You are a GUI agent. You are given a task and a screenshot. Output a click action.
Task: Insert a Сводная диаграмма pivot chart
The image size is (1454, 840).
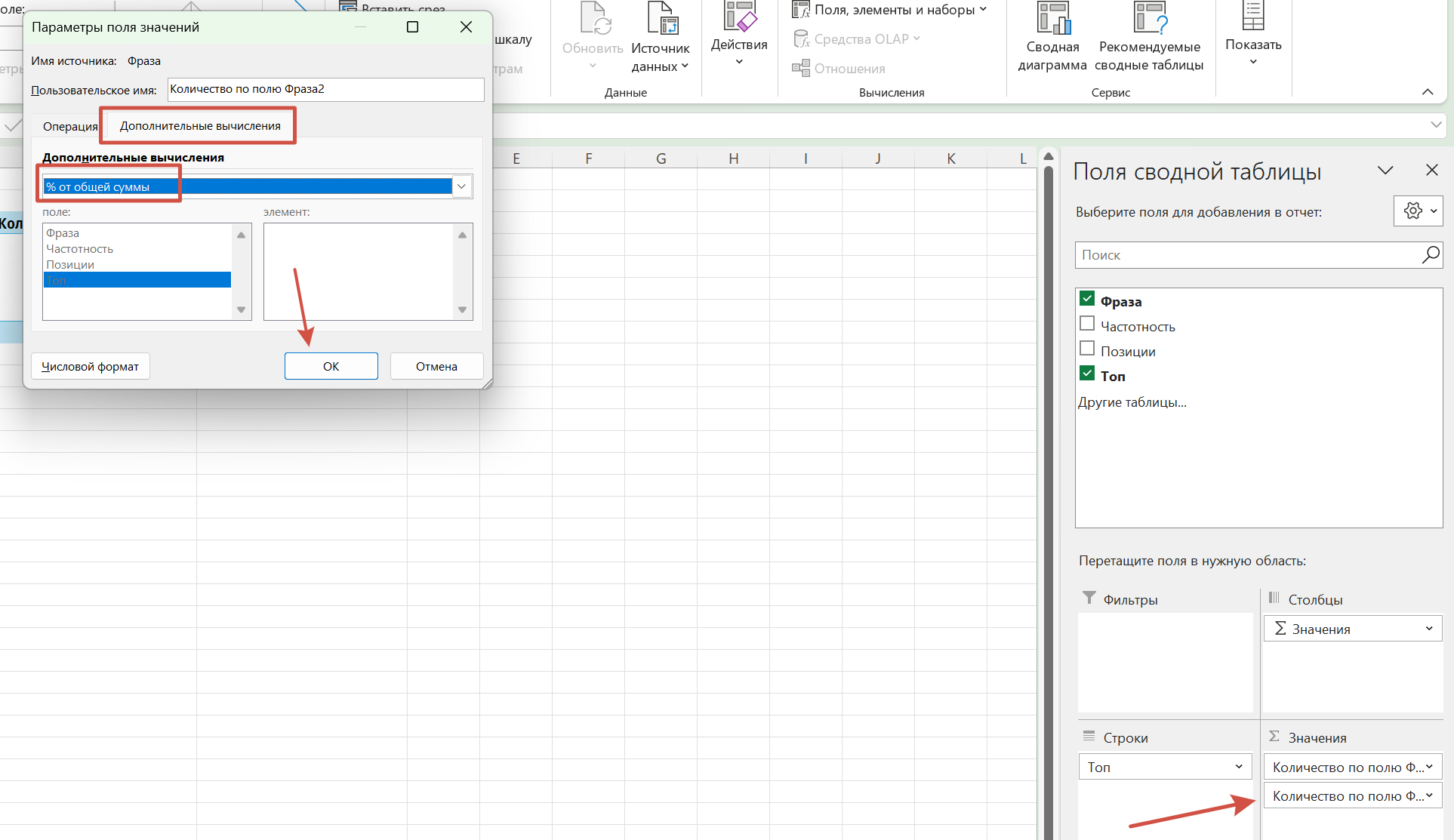coord(1052,38)
